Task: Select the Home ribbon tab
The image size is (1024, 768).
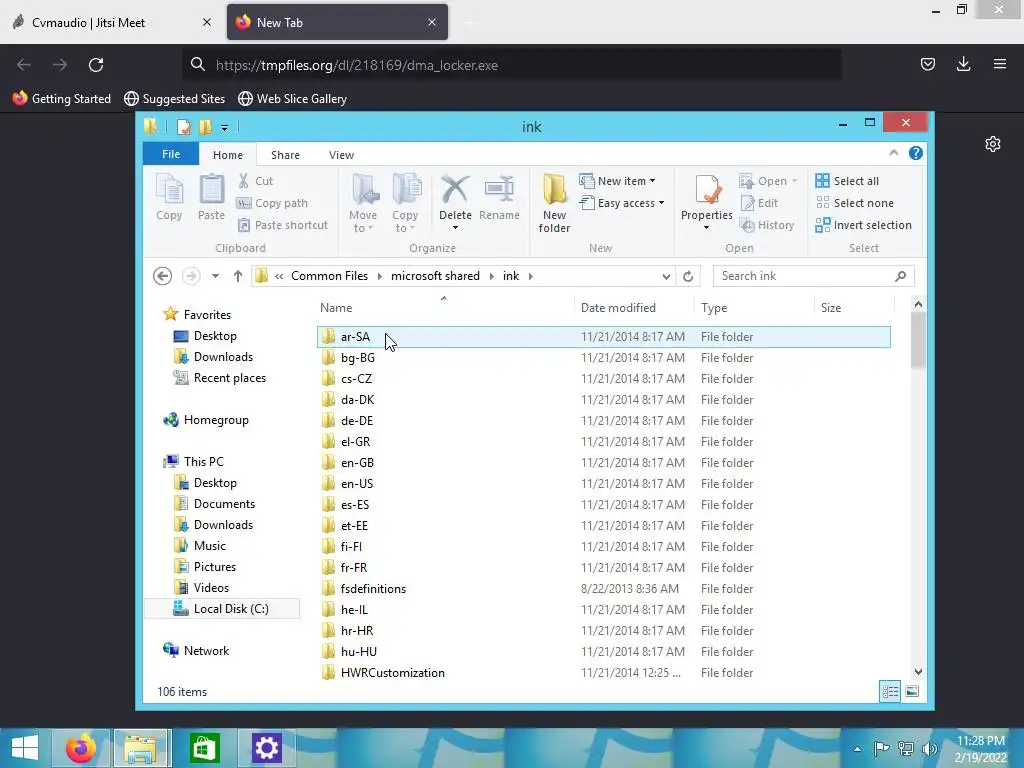Action: tap(228, 155)
